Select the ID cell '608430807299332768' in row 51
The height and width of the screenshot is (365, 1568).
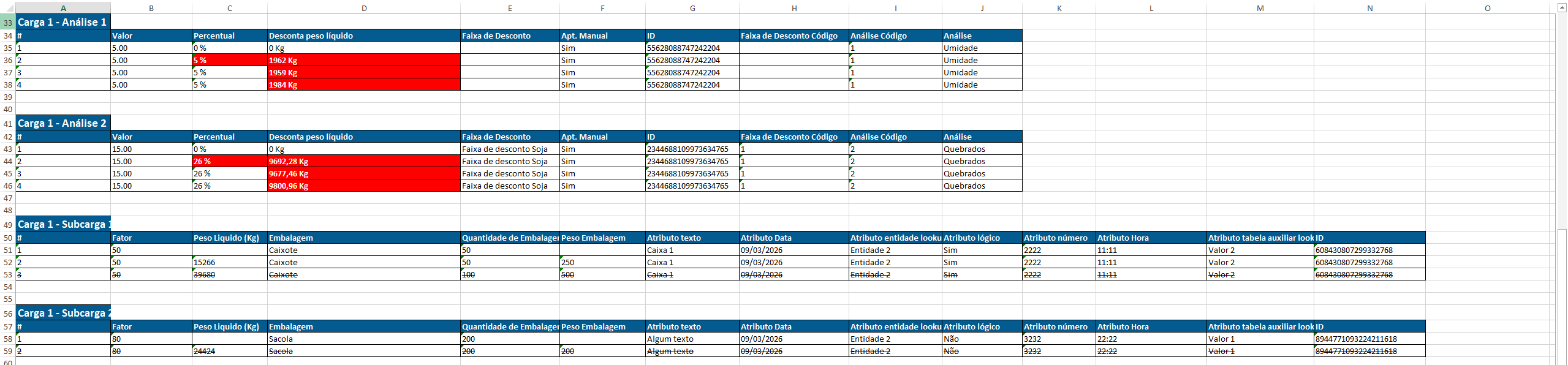pyautogui.click(x=1369, y=250)
